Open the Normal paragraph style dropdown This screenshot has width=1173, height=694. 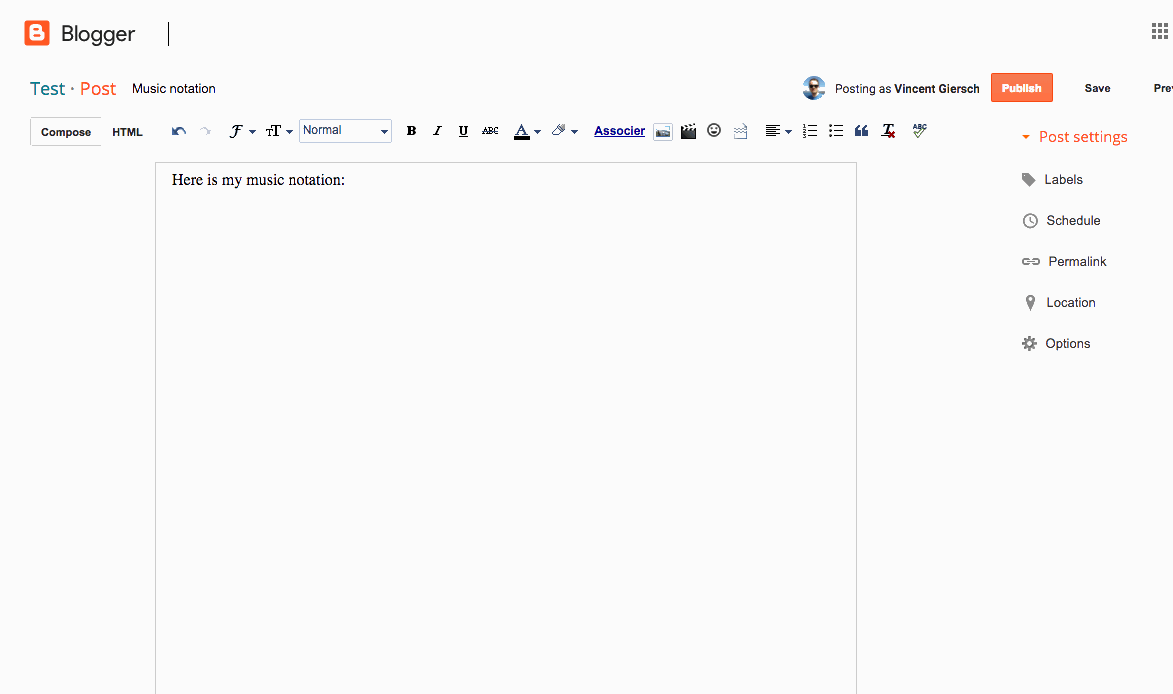tap(345, 130)
